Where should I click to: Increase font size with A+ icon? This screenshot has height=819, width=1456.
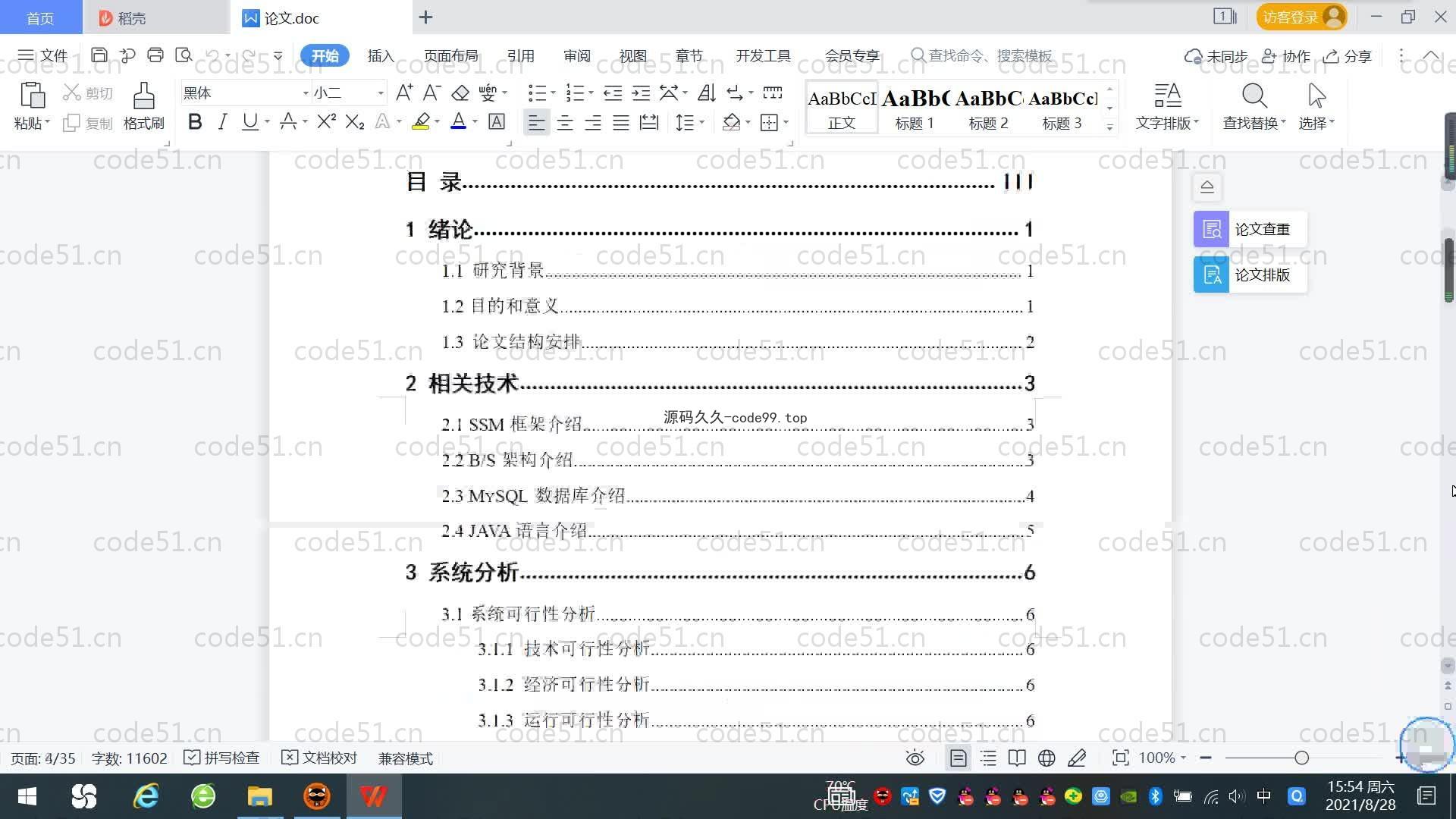click(x=404, y=93)
